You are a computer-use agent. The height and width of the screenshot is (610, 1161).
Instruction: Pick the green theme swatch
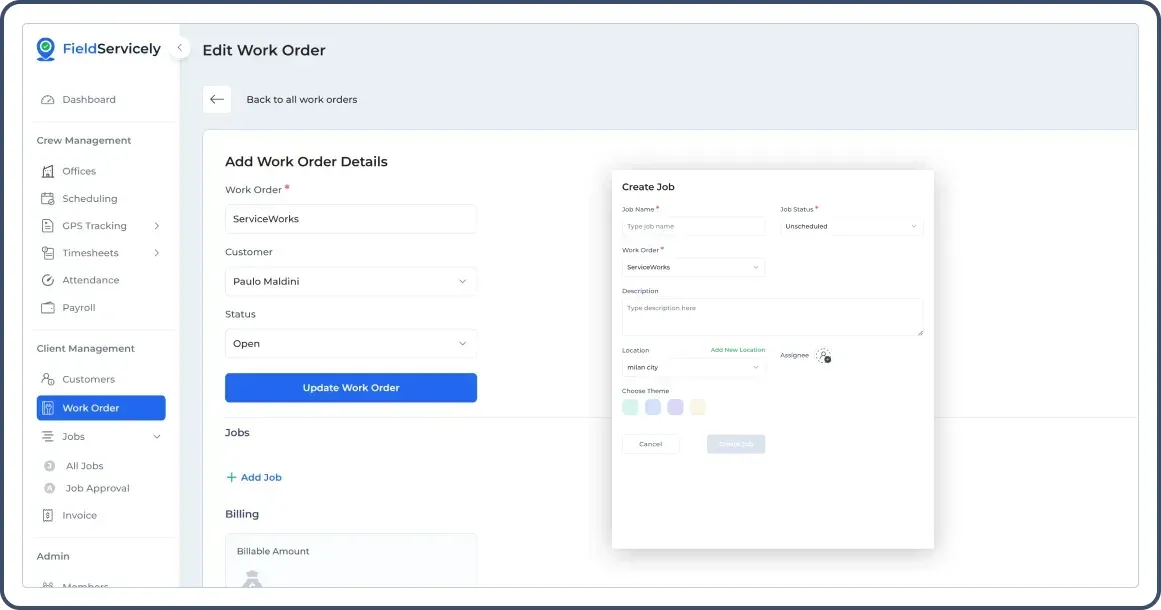(630, 406)
